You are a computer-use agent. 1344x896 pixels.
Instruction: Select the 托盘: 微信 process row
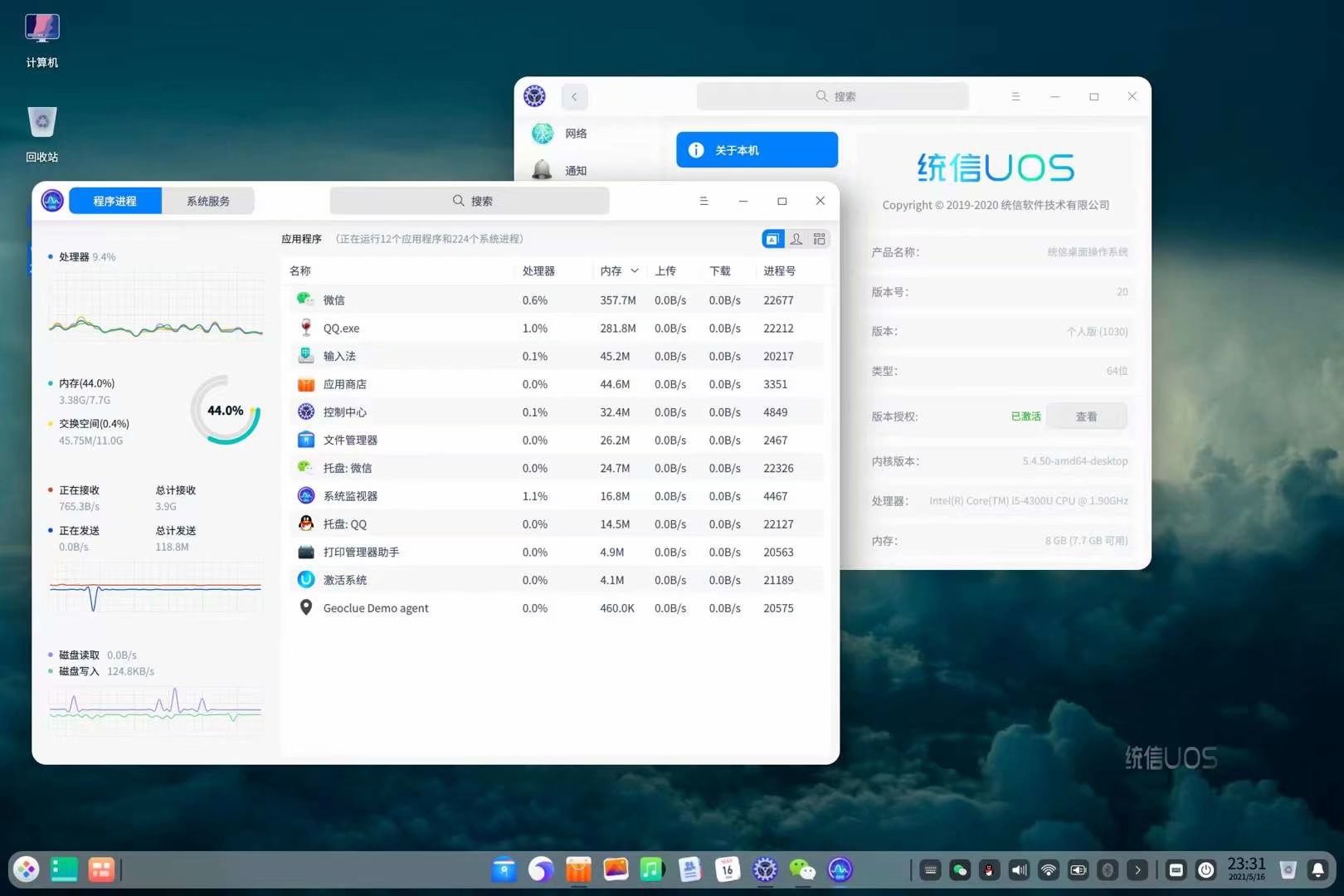(x=556, y=468)
